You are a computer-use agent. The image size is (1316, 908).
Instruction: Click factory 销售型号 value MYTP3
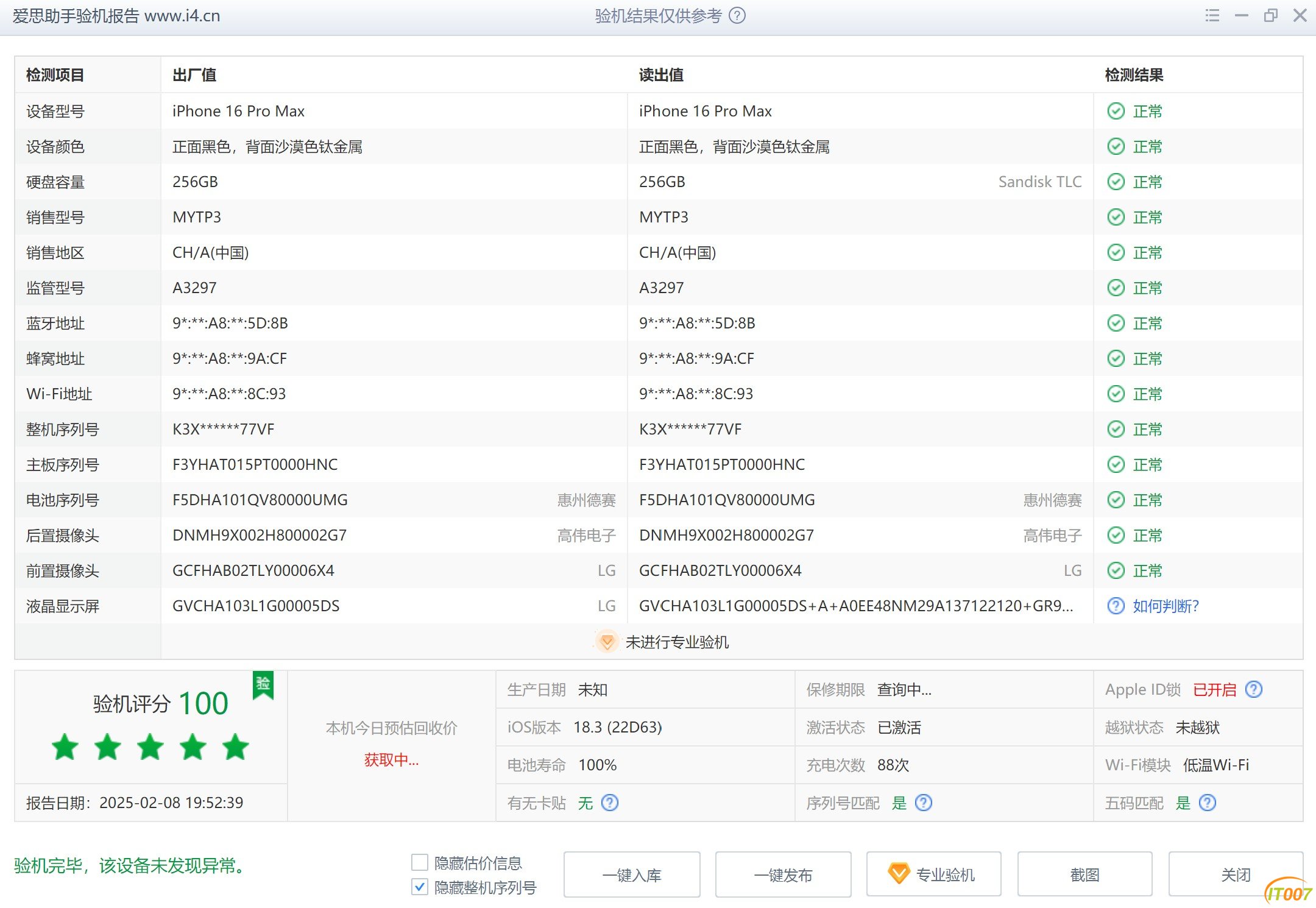pyautogui.click(x=197, y=217)
